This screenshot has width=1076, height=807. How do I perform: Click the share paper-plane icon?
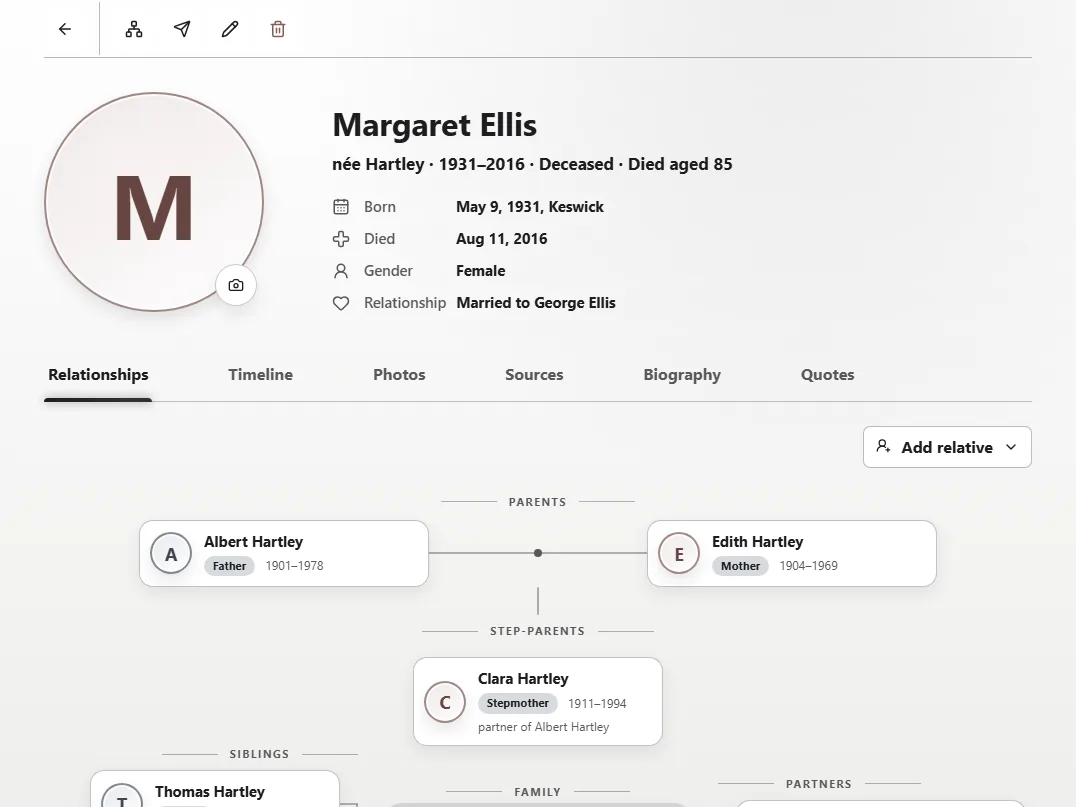coord(182,29)
